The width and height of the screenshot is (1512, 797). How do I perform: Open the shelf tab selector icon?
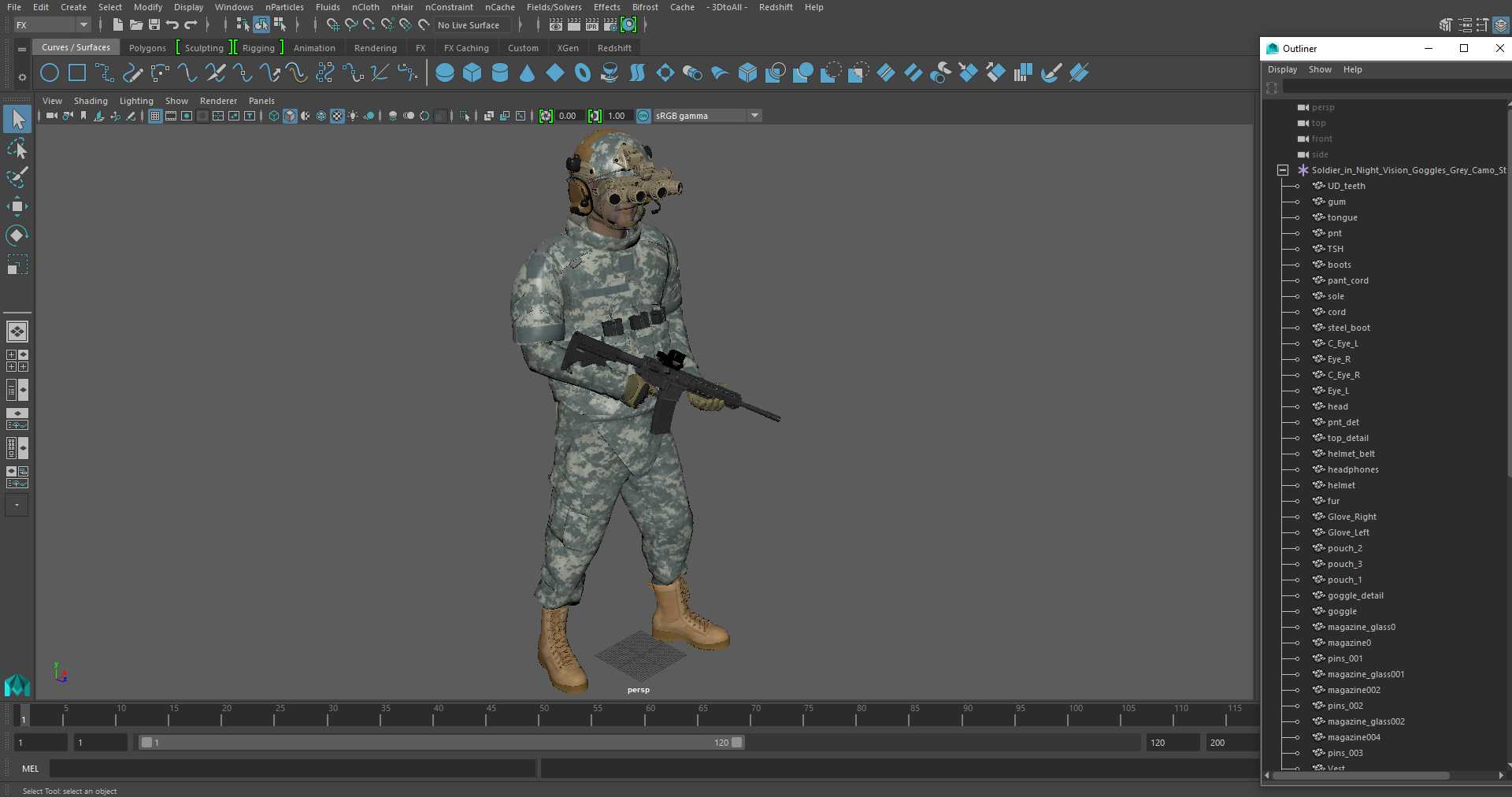click(21, 49)
